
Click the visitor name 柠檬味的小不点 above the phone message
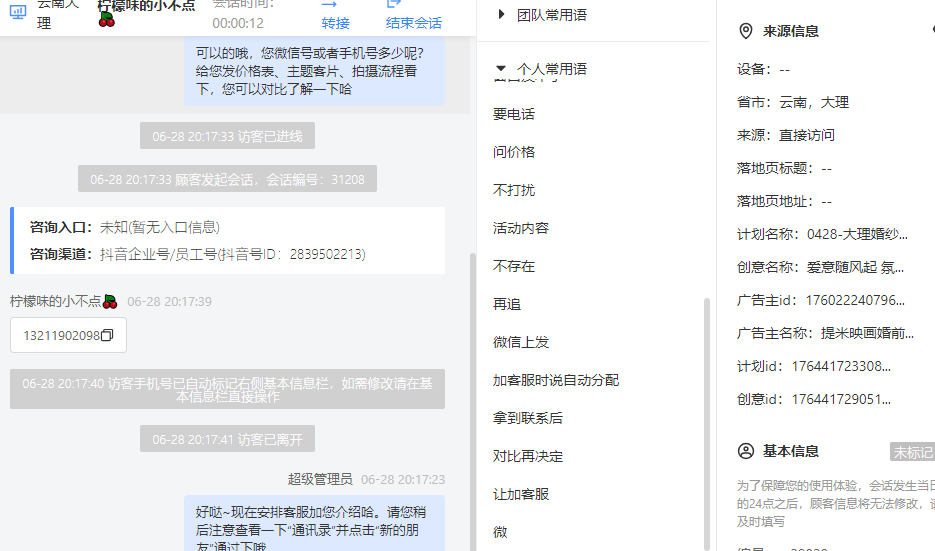pyautogui.click(x=63, y=301)
